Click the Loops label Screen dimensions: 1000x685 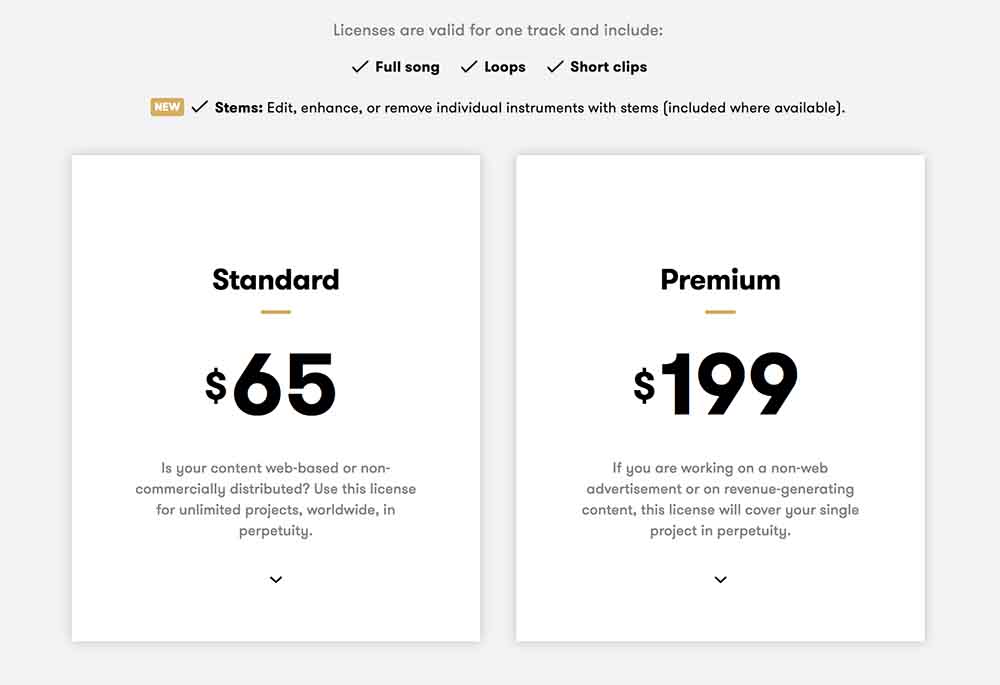tap(504, 67)
